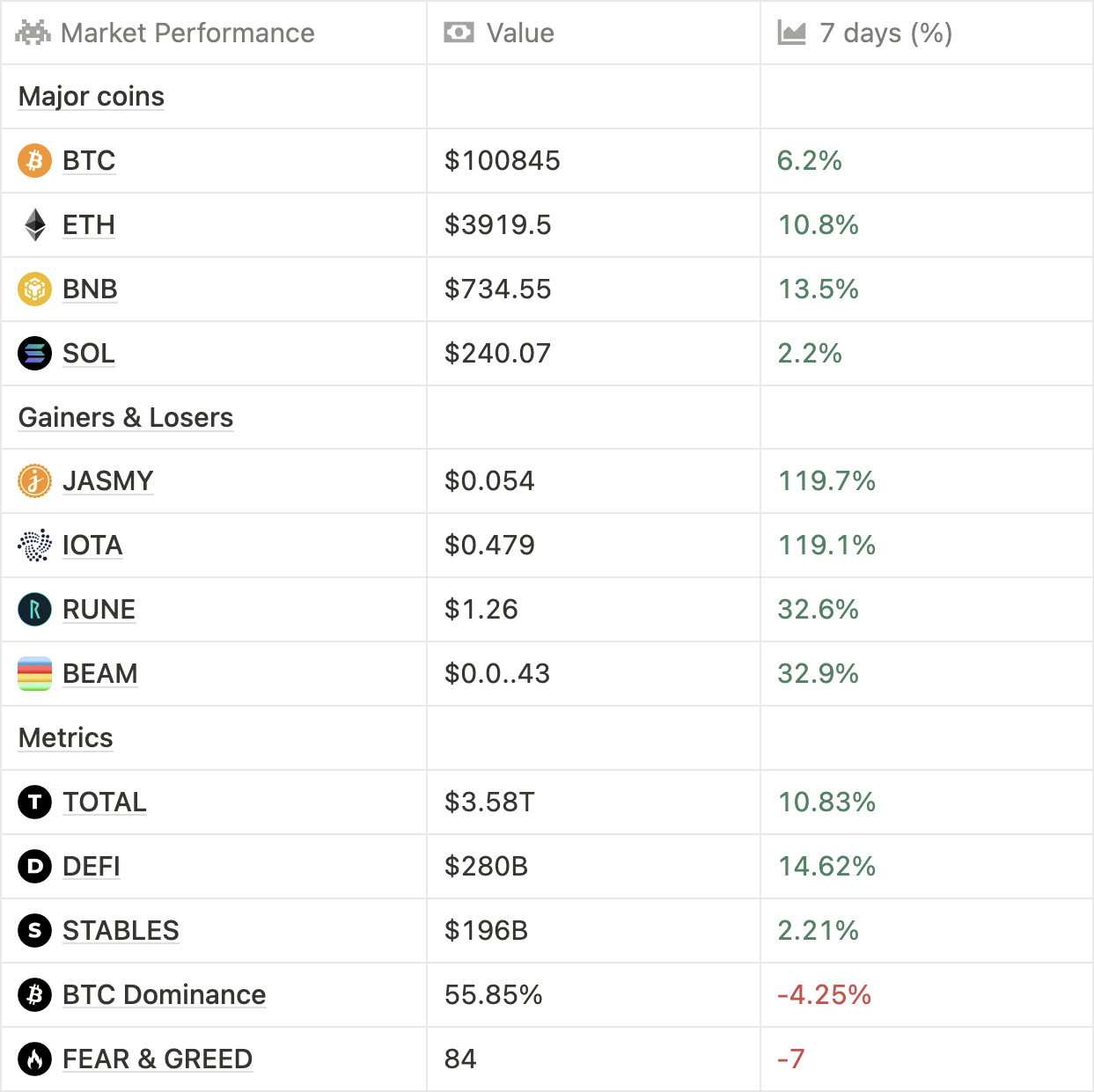Click the RUNE coin icon
The image size is (1094, 1092).
35,610
